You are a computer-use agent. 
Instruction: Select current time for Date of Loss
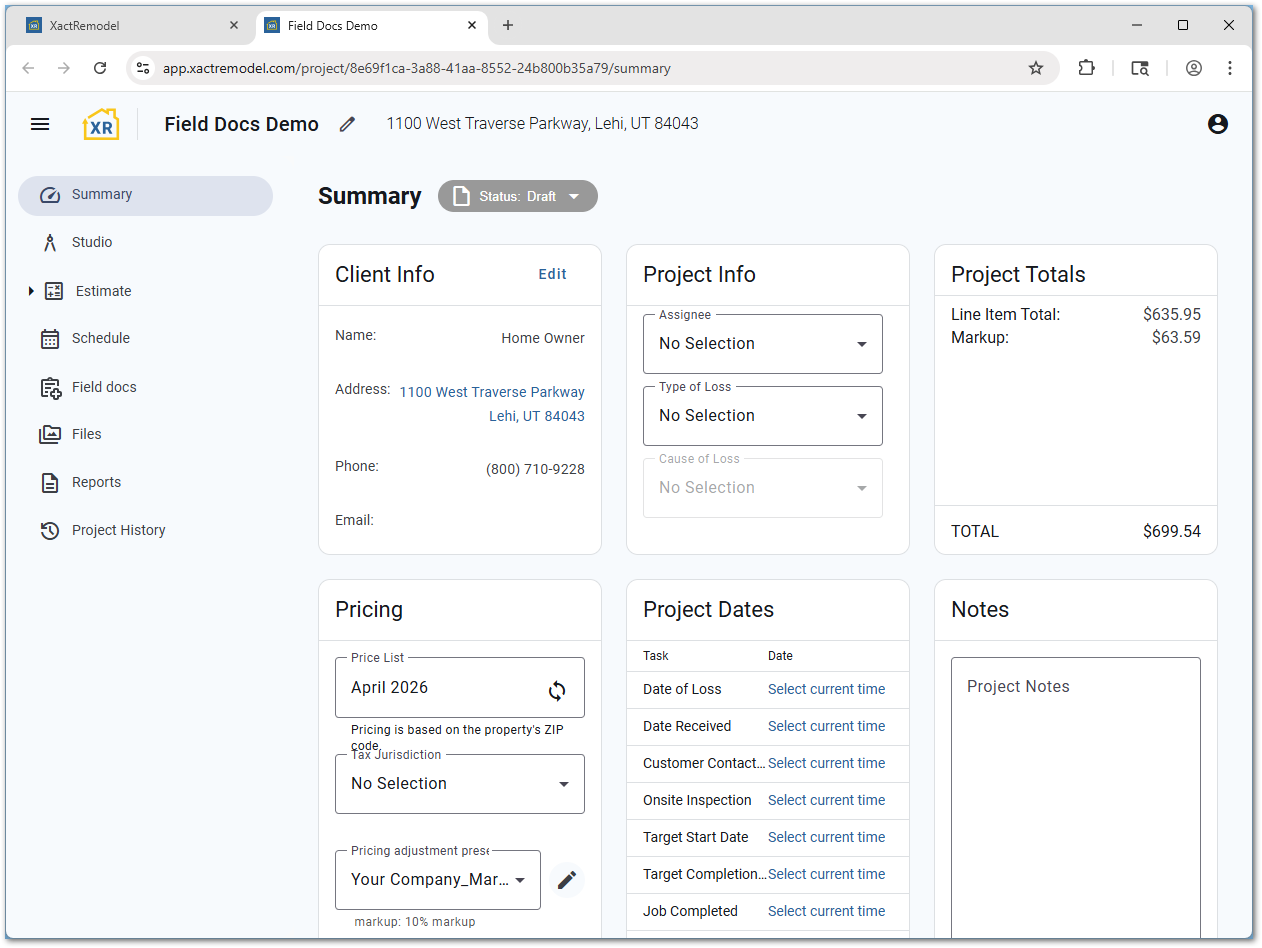[x=826, y=689]
